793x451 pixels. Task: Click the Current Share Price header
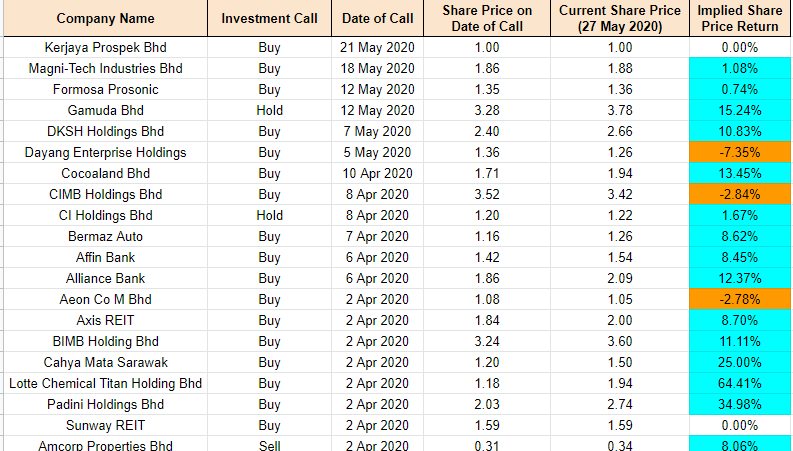(x=619, y=18)
